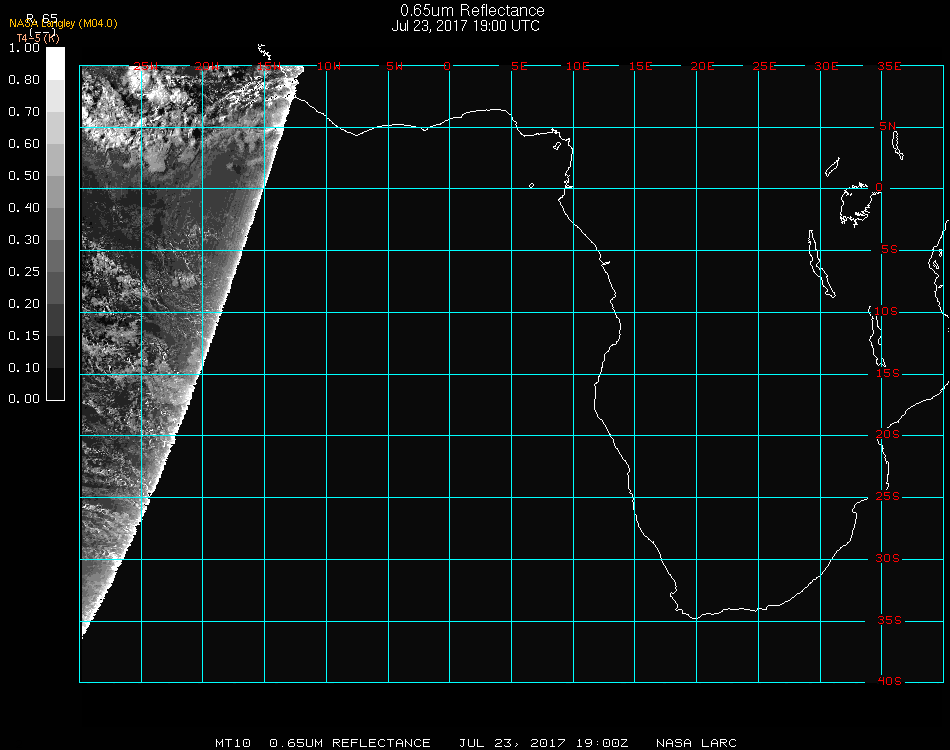
Task: Click the 25W longitude label
Action: [x=145, y=66]
